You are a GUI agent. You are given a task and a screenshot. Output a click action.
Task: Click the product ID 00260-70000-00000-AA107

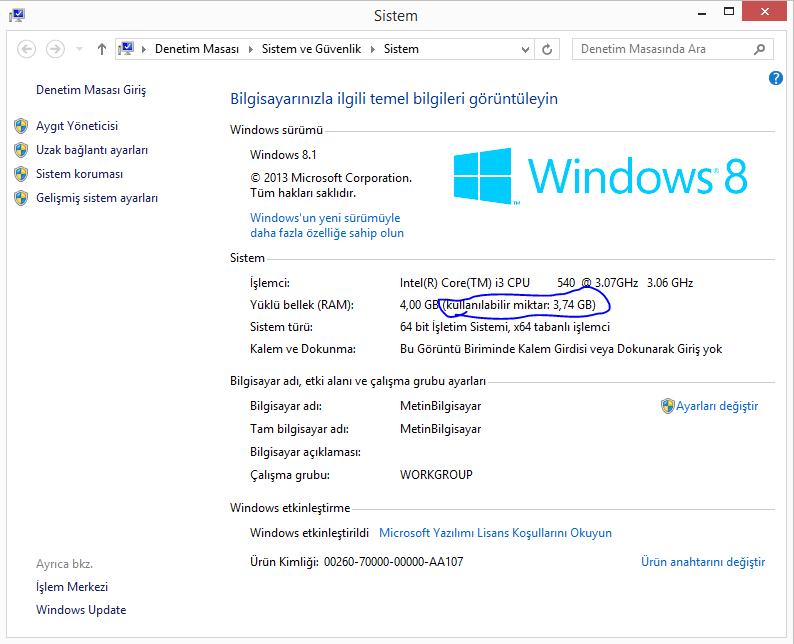pyautogui.click(x=393, y=562)
